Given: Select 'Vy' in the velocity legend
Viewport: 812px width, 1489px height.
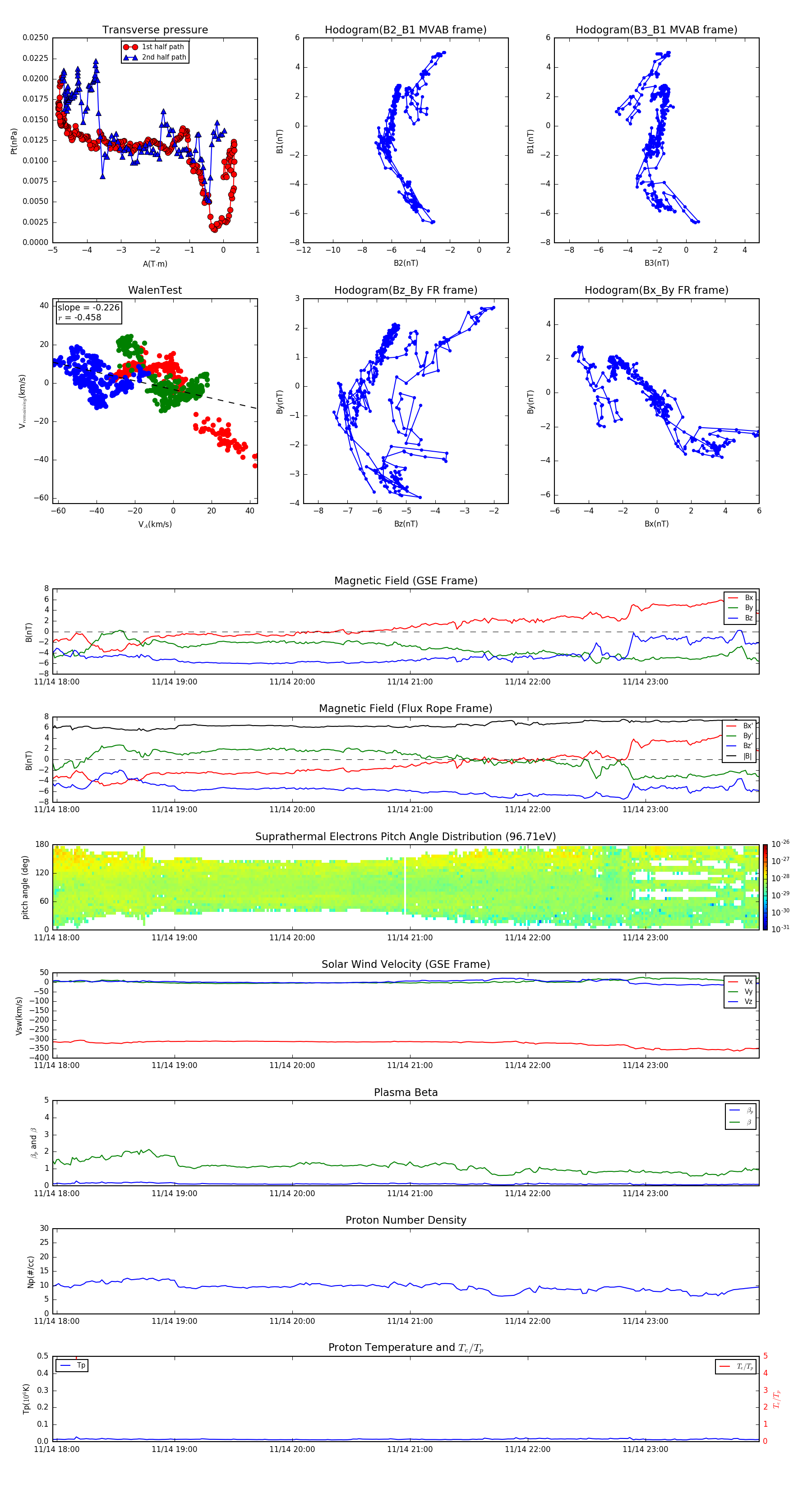Looking at the screenshot, I should (x=741, y=992).
